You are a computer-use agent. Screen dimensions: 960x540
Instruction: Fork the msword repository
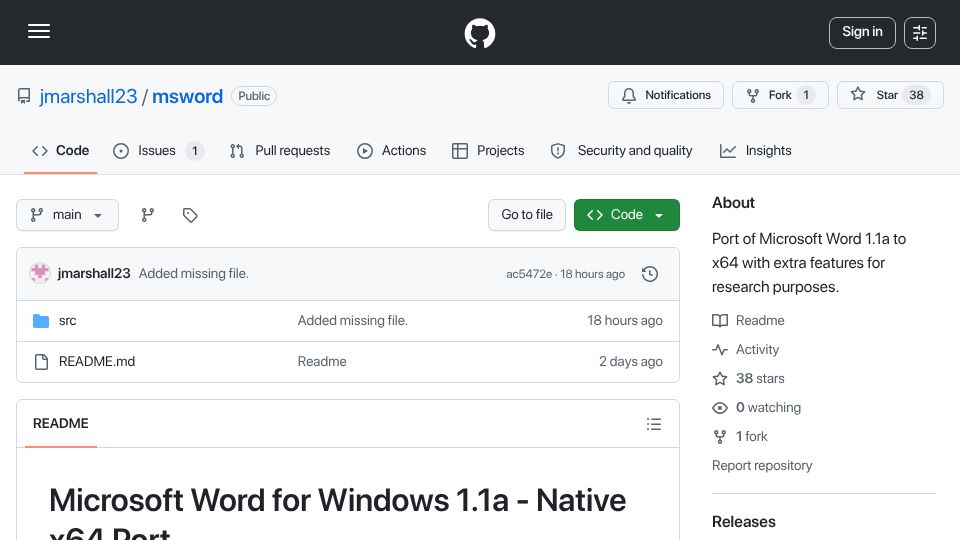pos(780,95)
